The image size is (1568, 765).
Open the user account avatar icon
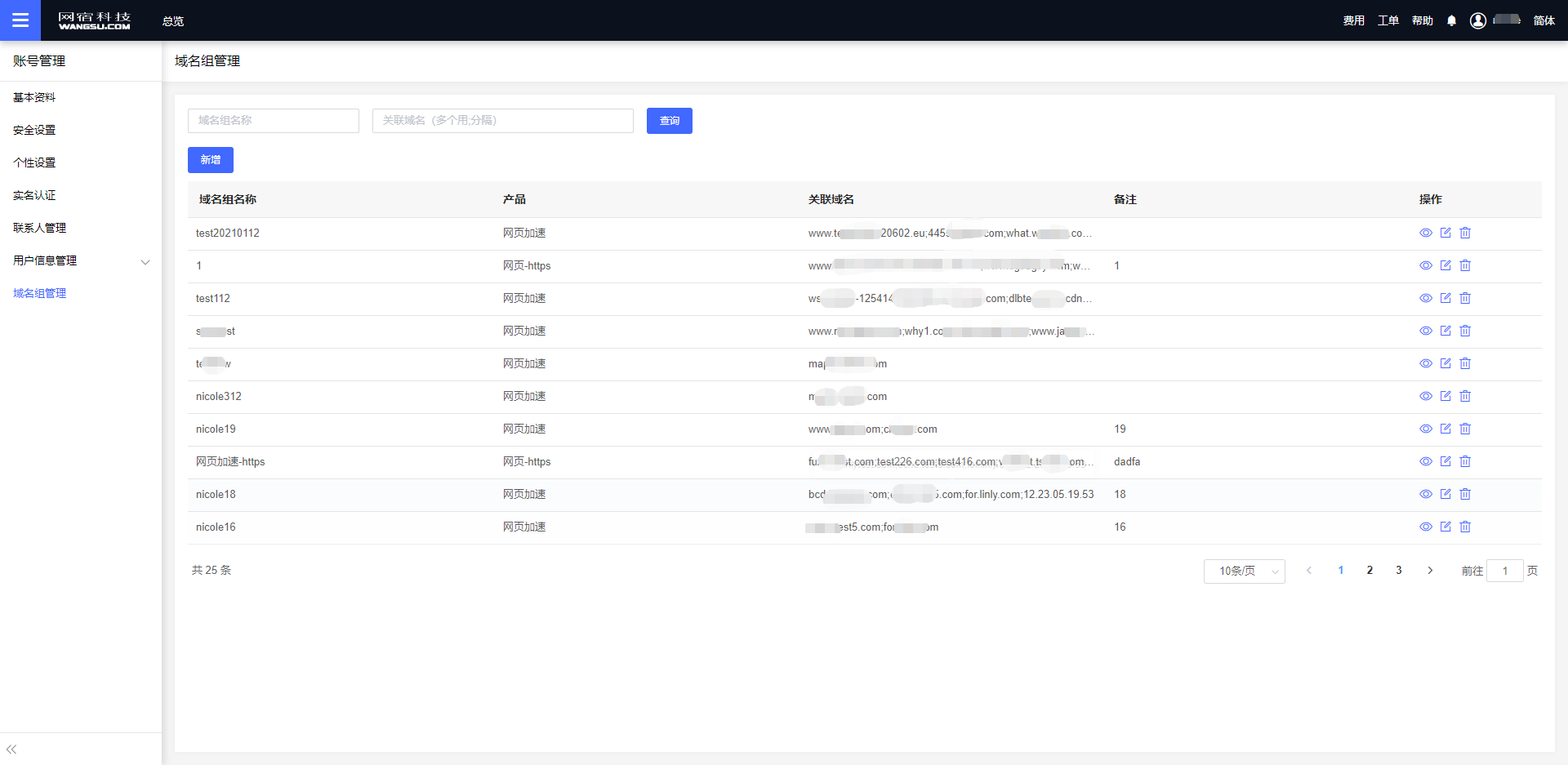pos(1478,21)
